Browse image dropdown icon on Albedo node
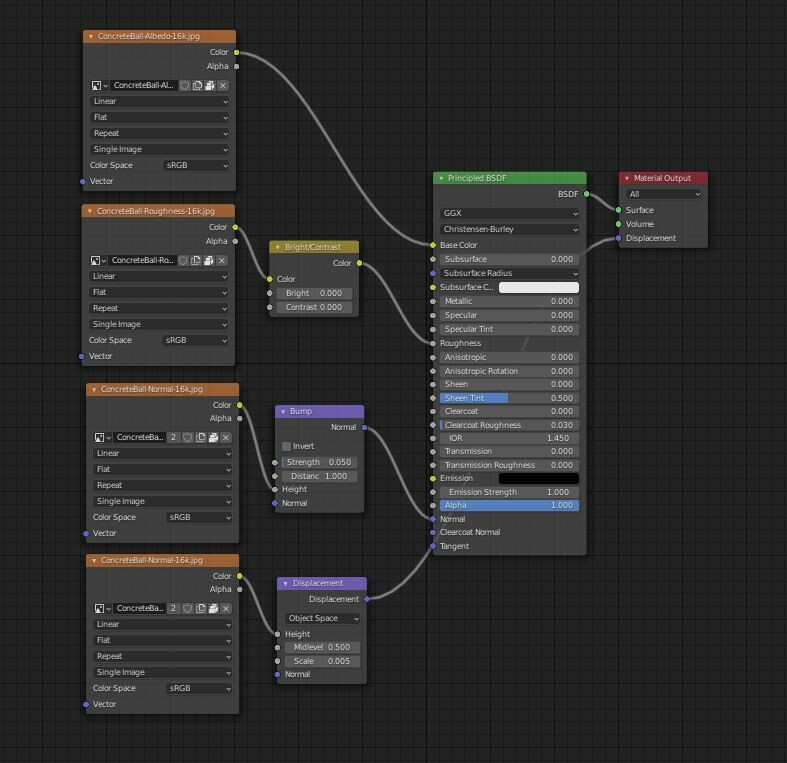Image resolution: width=787 pixels, height=763 pixels. [99, 85]
